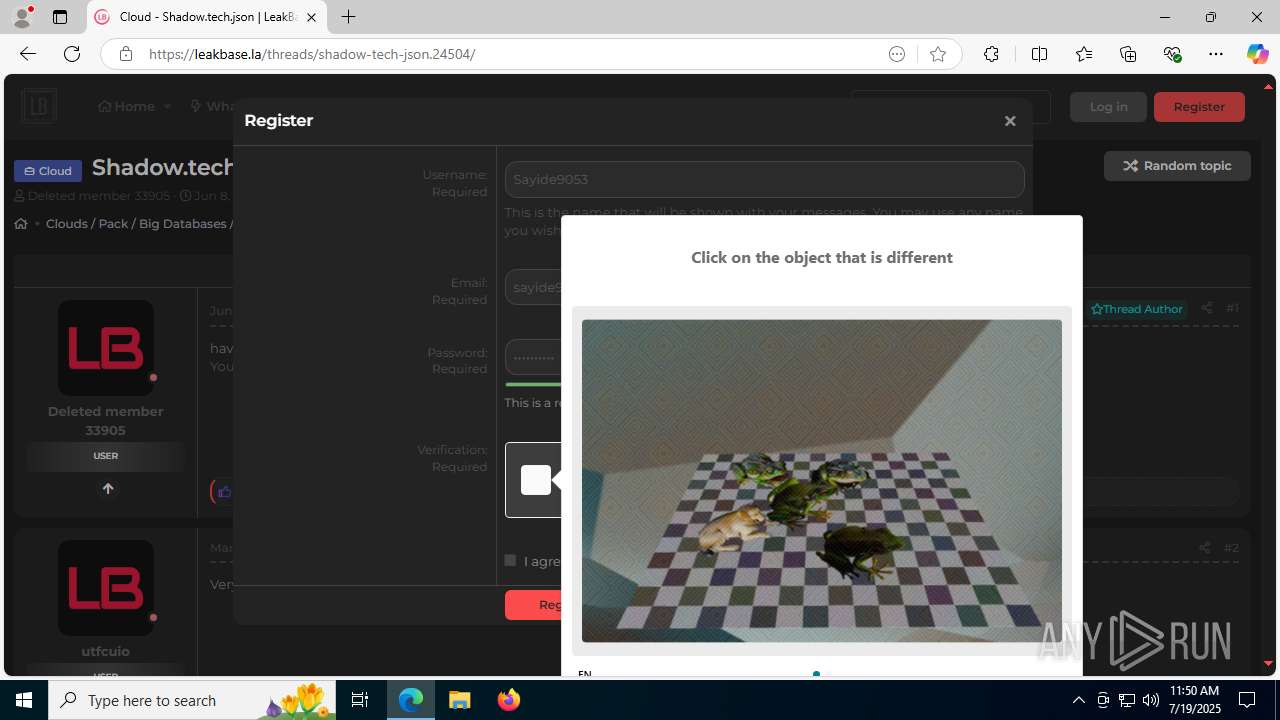Click the share icon on post #1
Viewport: 1280px width, 720px height.
1206,308
